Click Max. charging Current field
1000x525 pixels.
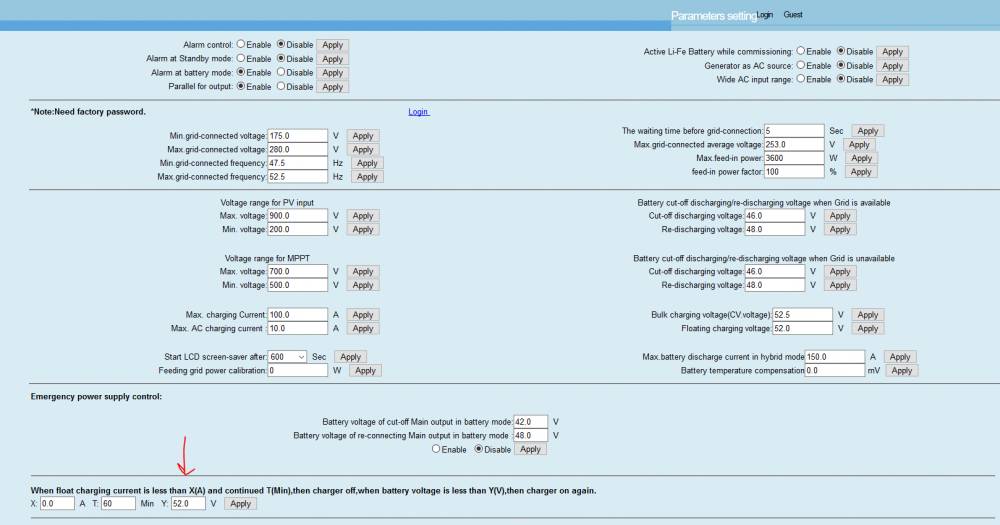click(x=297, y=314)
